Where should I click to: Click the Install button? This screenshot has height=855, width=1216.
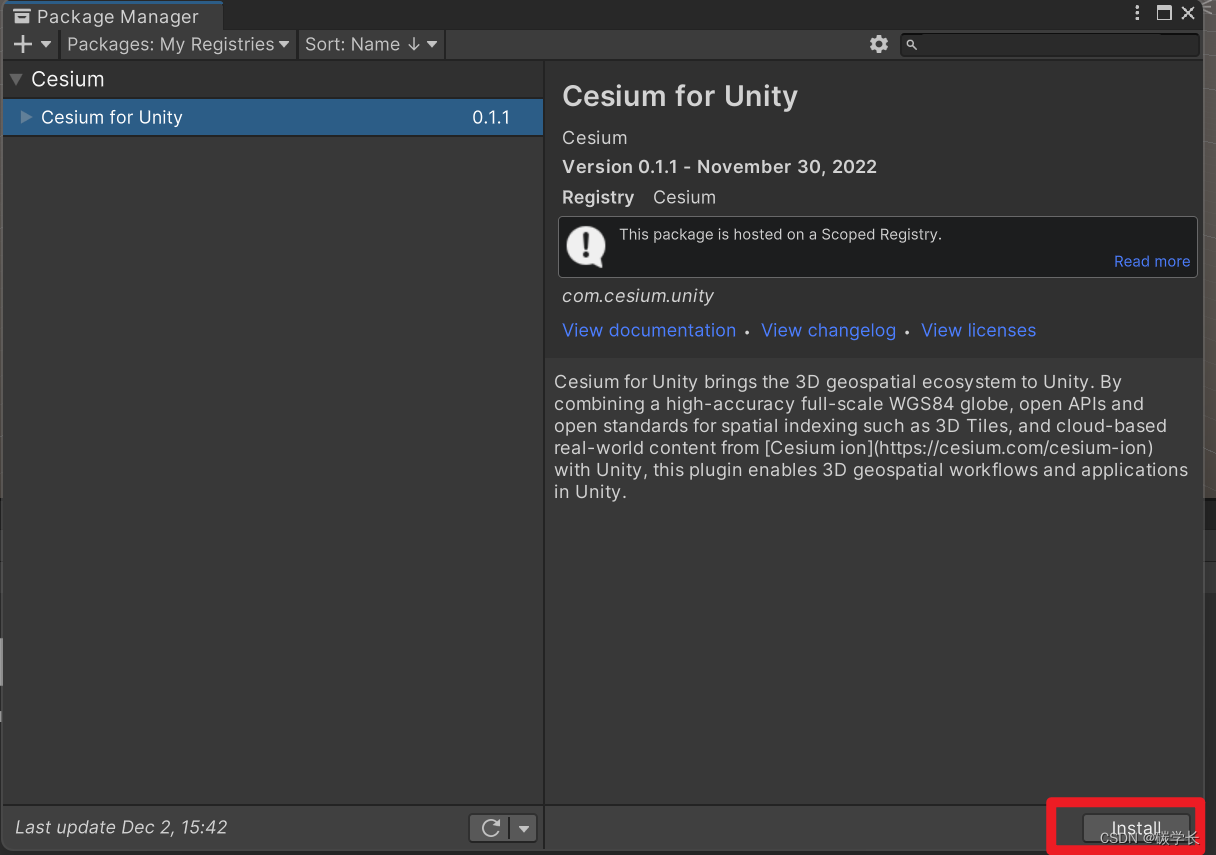coord(1136,828)
